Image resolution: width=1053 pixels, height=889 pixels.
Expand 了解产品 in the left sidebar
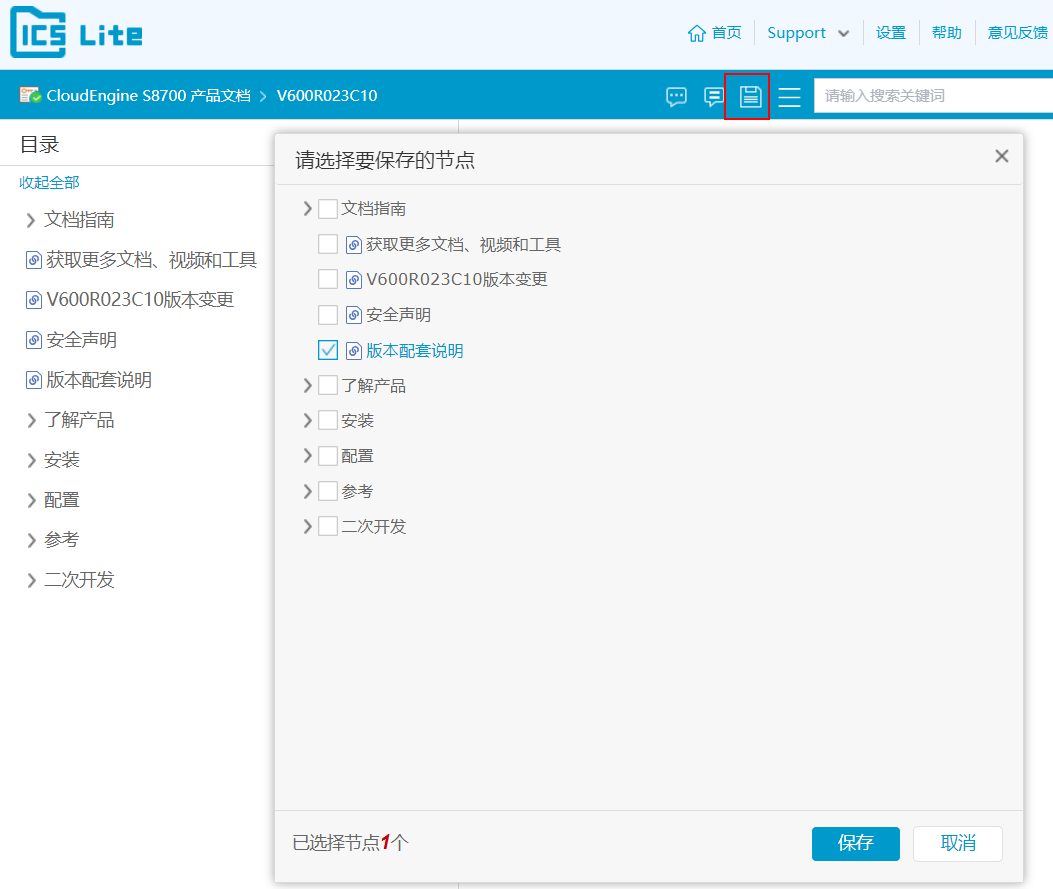point(31,420)
